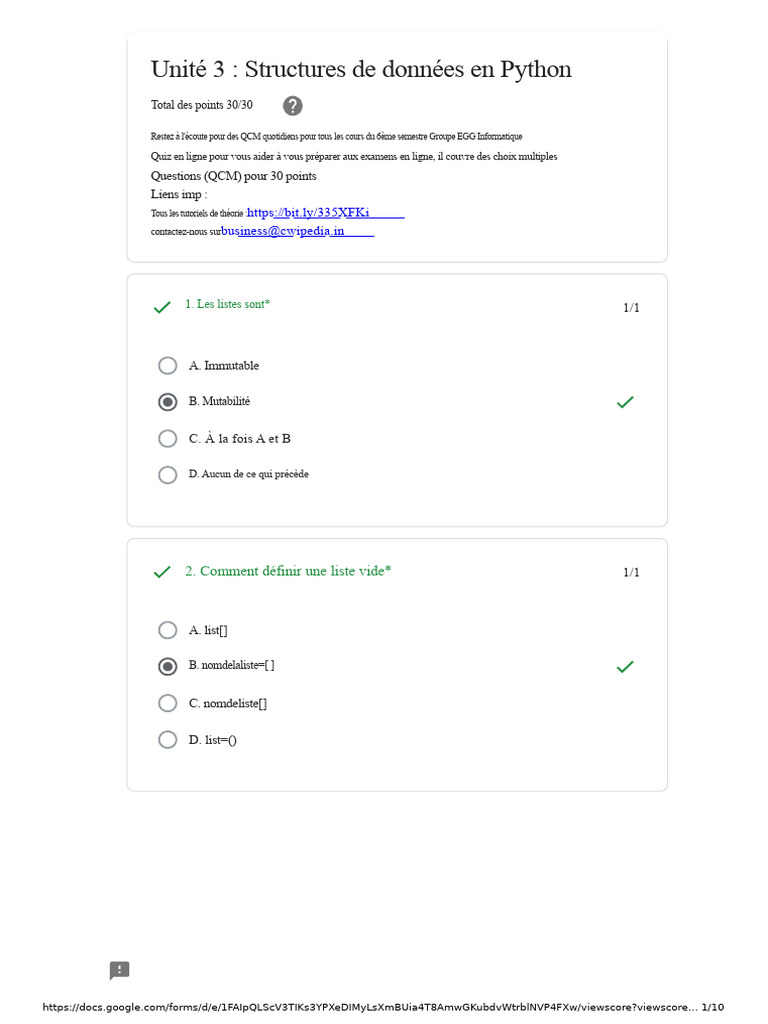Select radio option B. Mutabilité
The width and height of the screenshot is (768, 1024).
[168, 402]
